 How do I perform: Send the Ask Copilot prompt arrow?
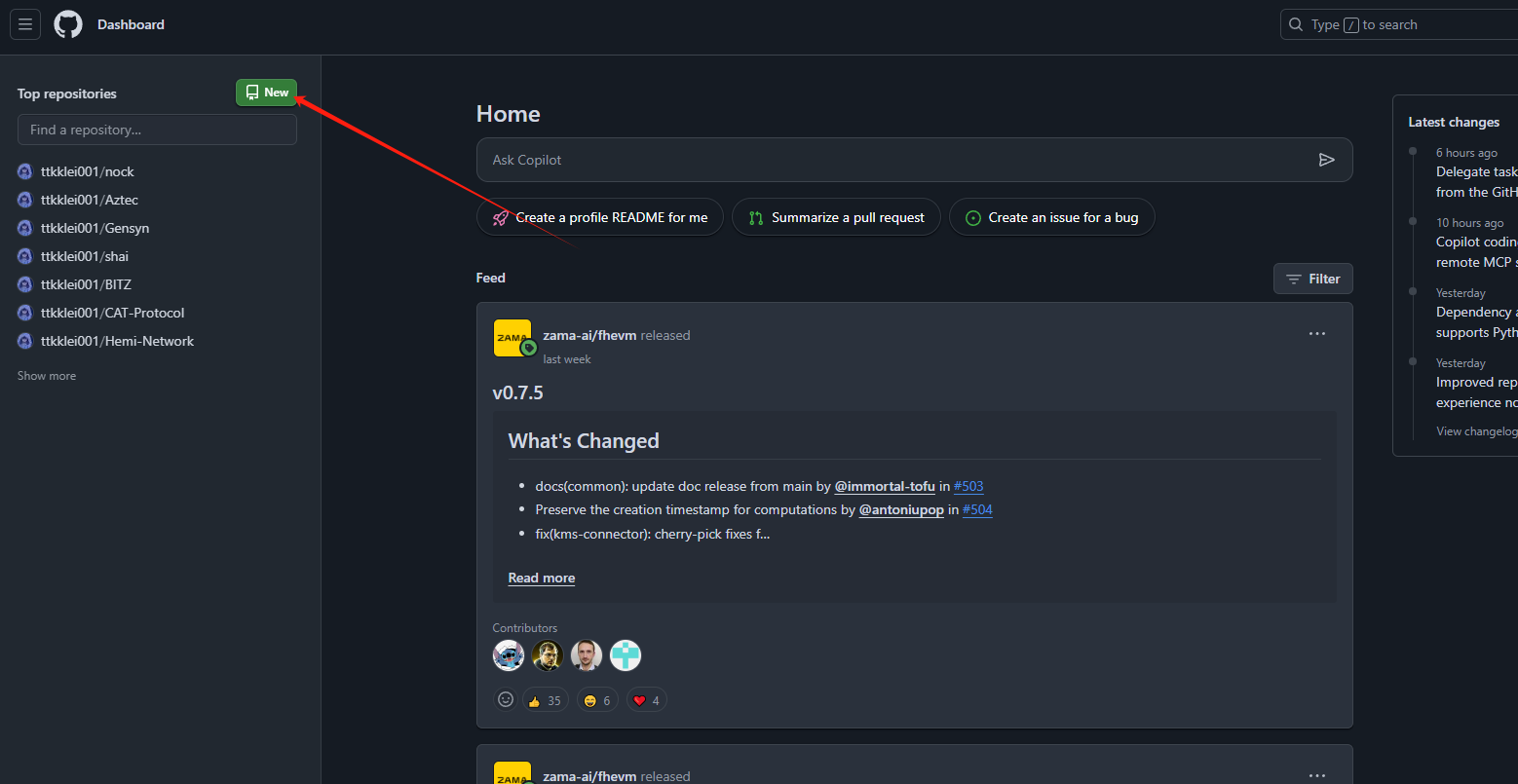[x=1326, y=160]
